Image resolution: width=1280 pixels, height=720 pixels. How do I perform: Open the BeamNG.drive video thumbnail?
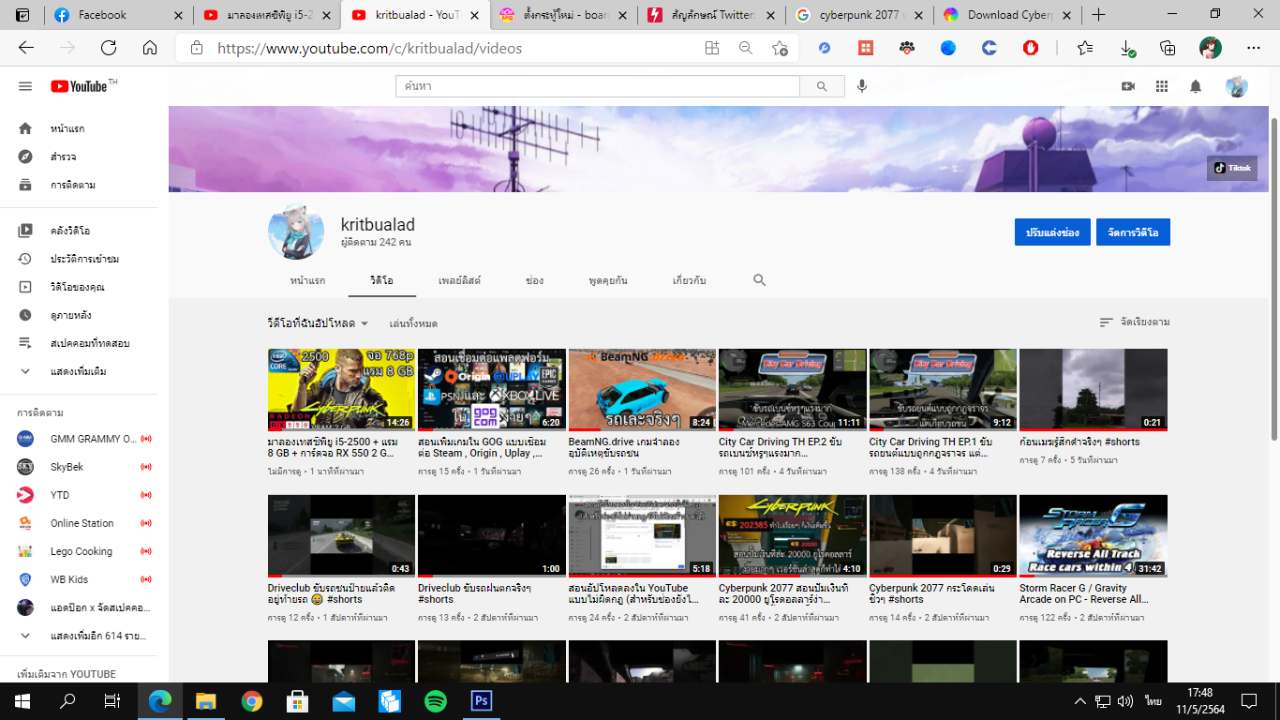pos(642,390)
